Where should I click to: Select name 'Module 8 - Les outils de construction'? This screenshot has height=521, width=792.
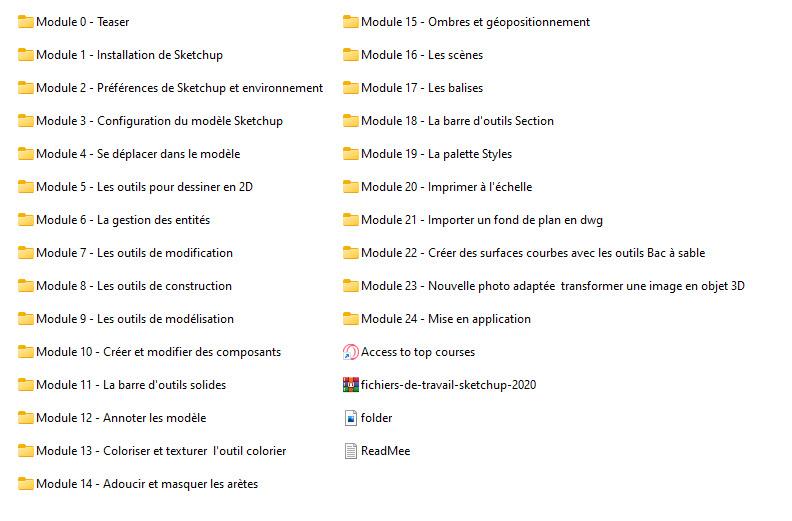pos(134,286)
